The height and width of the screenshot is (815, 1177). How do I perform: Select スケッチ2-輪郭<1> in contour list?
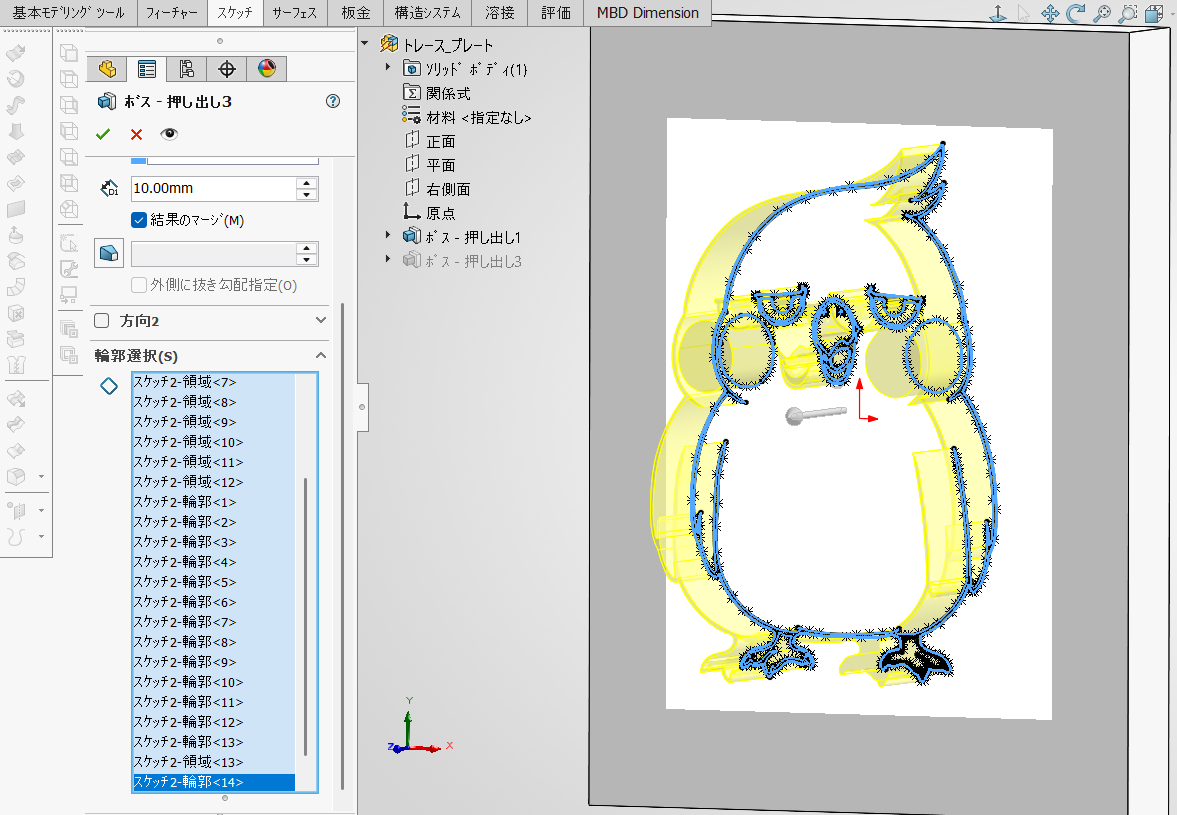213,502
